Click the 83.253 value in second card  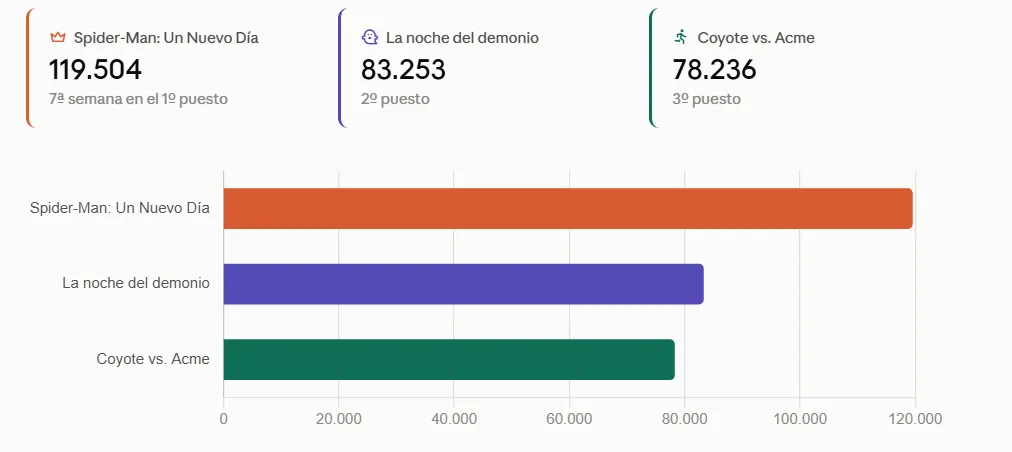coord(403,70)
